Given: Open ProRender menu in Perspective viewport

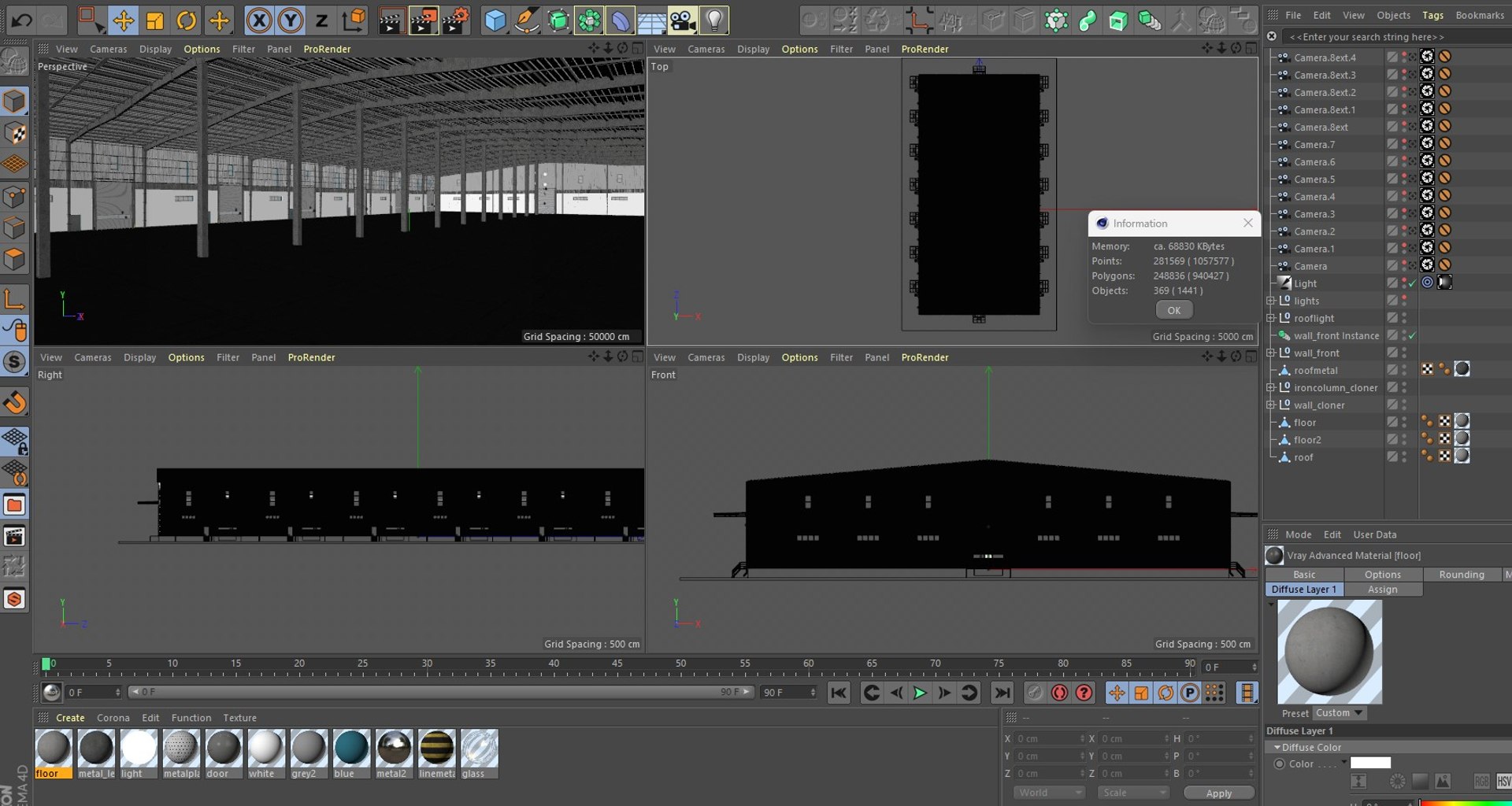Looking at the screenshot, I should tap(327, 49).
